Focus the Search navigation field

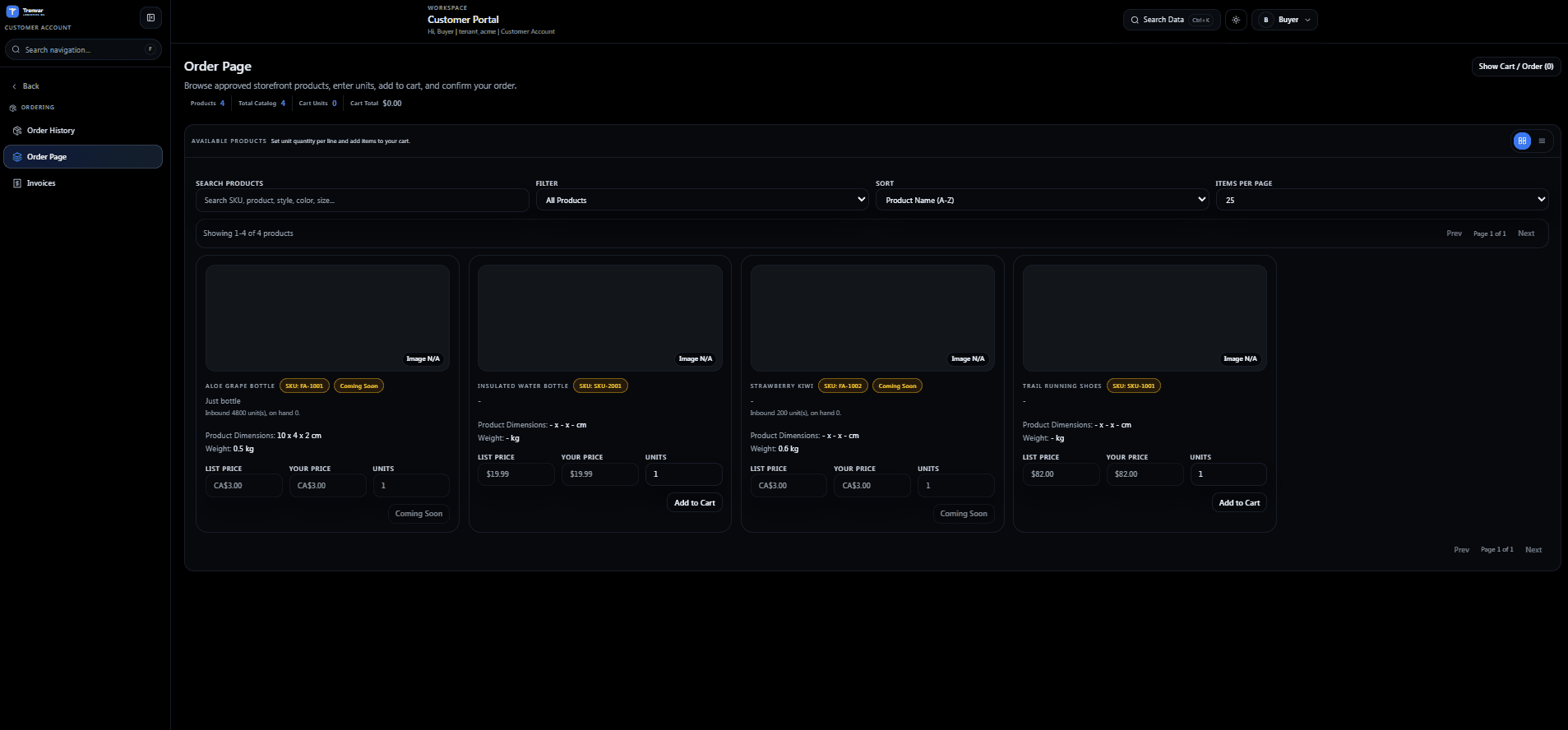(83, 49)
